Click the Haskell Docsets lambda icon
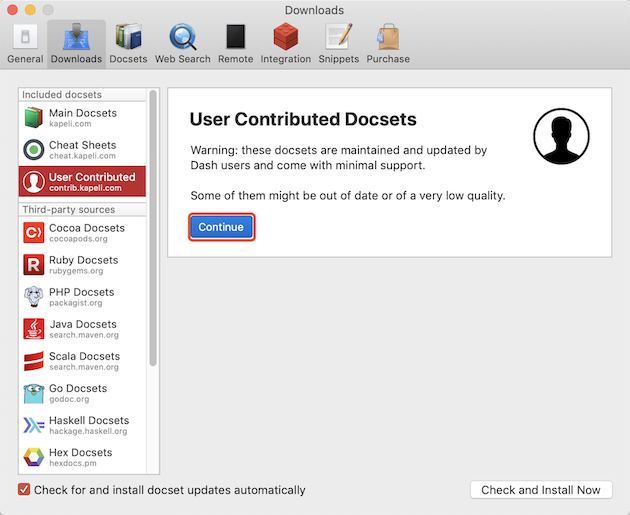The image size is (630, 515). coord(34,425)
